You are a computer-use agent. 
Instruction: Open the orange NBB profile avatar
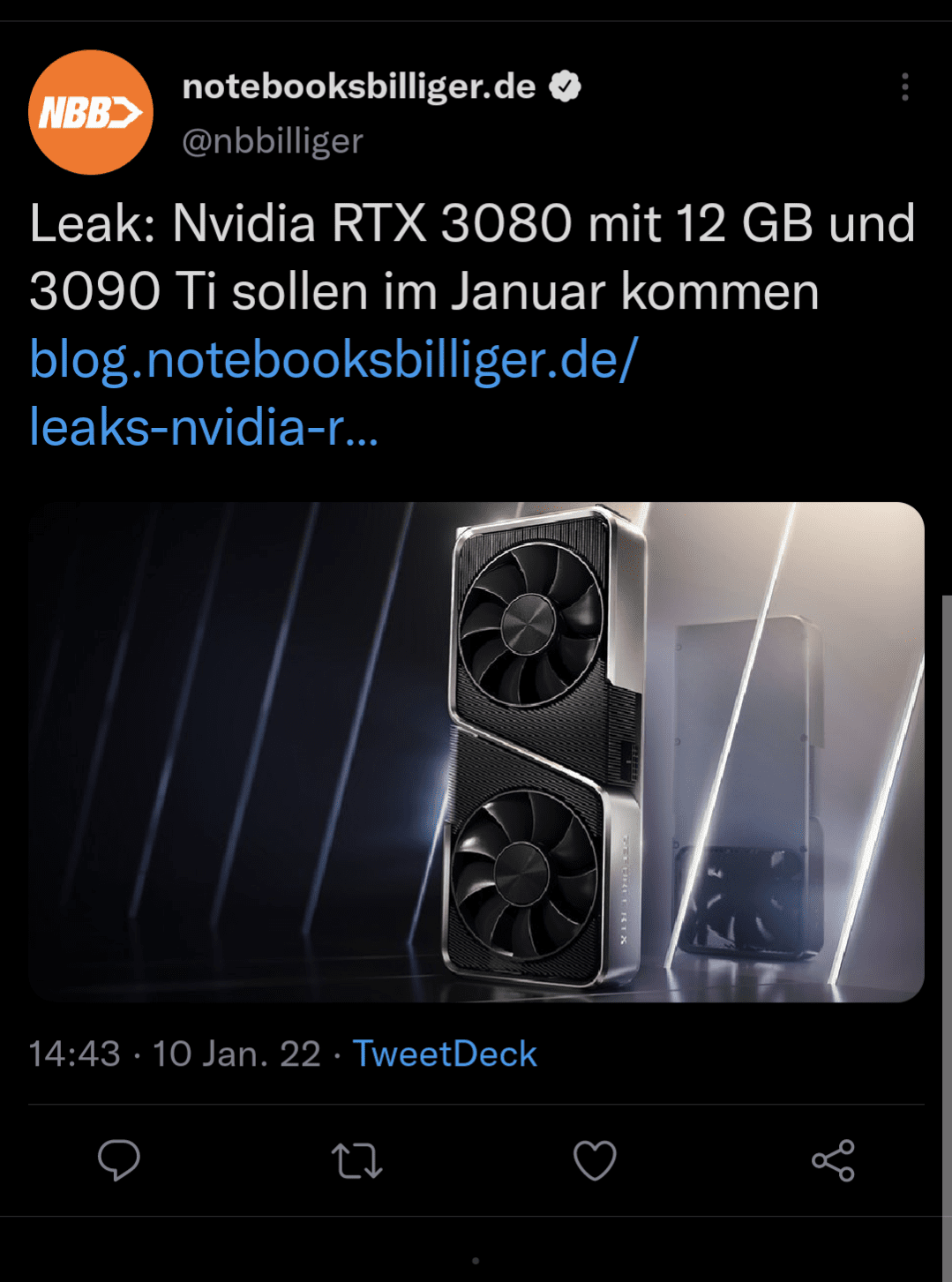click(91, 112)
